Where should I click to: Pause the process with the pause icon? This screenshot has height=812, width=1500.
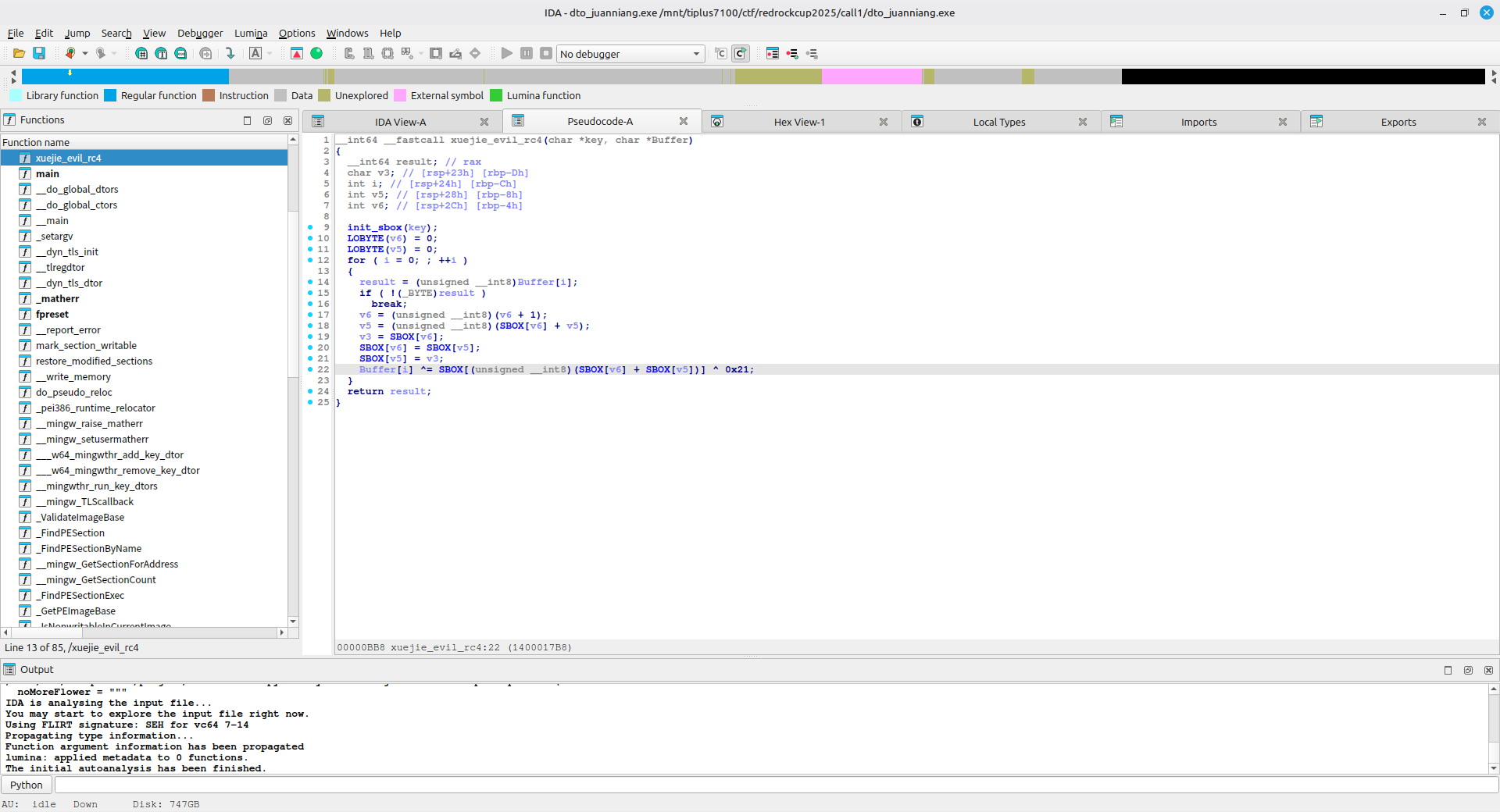(527, 53)
